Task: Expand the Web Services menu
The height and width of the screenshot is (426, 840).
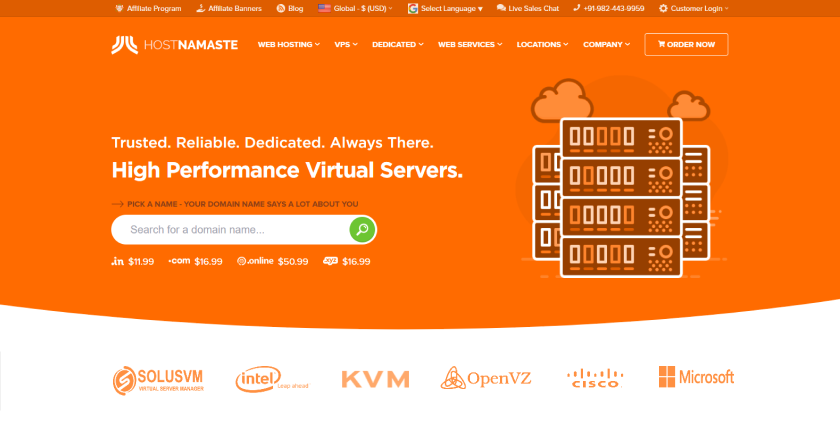Action: point(470,44)
